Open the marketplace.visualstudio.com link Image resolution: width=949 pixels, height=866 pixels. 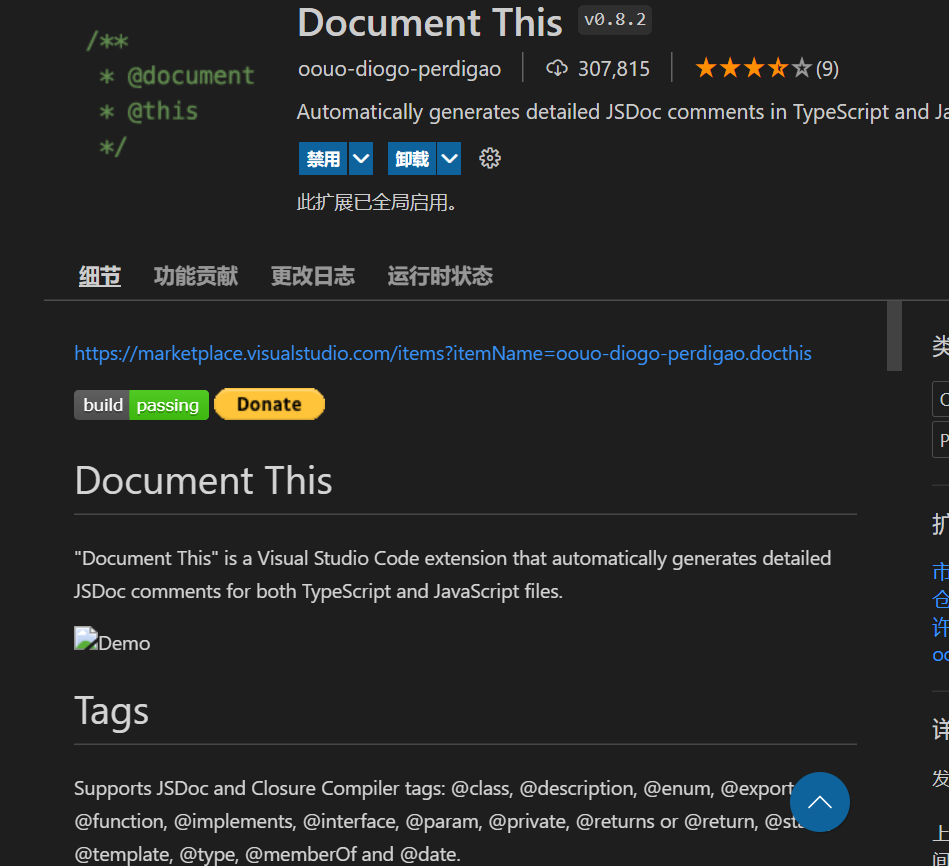tap(443, 353)
